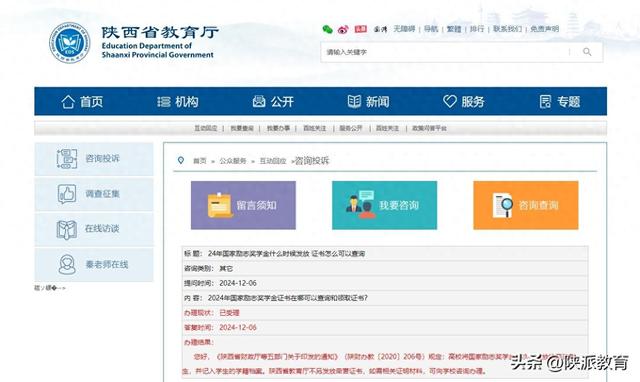Click 政策问答平台 in the sub-navigation bar
This screenshot has width=640, height=382.
click(429, 128)
